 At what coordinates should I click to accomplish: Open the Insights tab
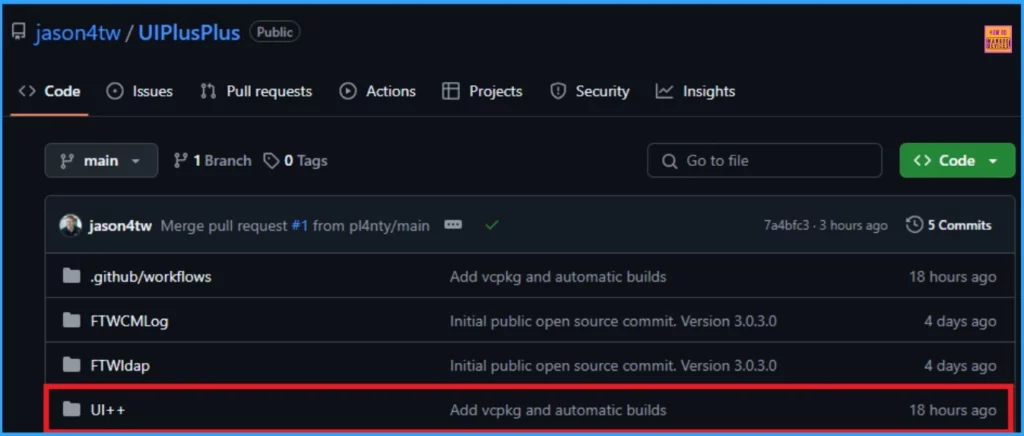click(696, 91)
